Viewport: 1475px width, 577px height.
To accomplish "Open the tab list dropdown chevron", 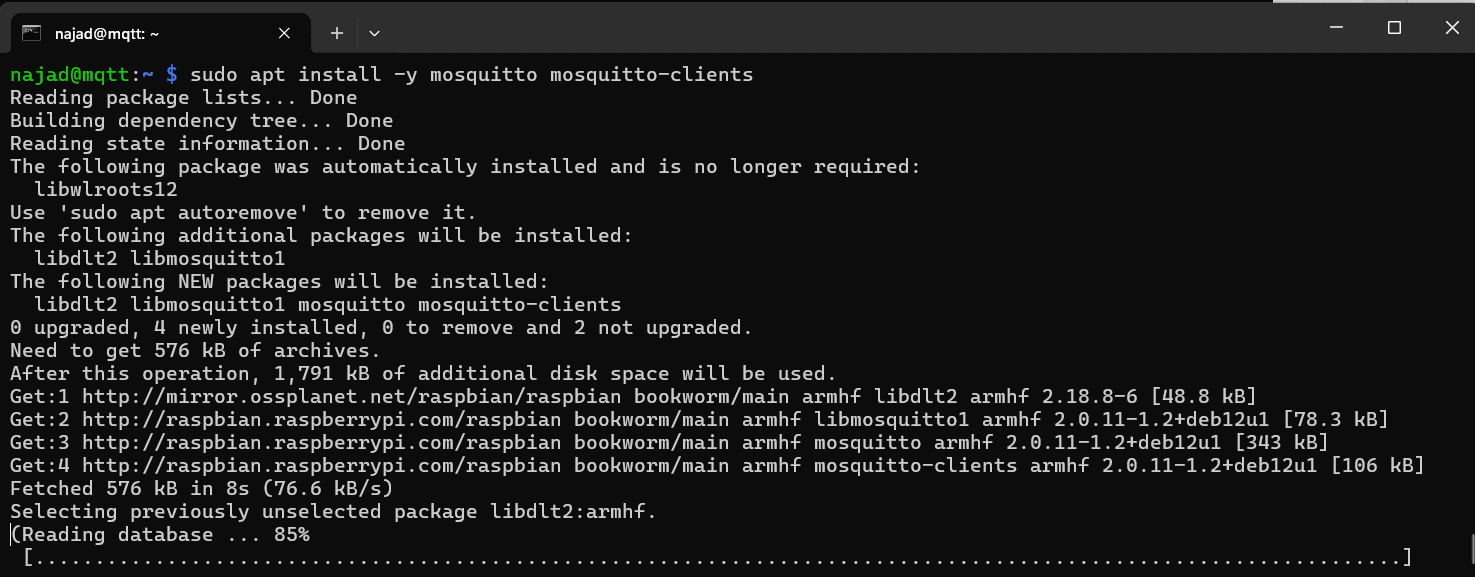I will tap(374, 32).
